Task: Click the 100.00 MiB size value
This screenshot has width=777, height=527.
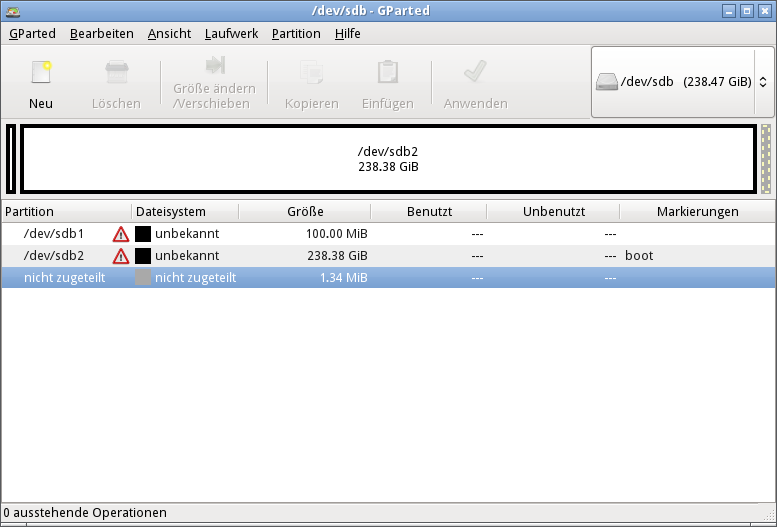Action: tap(336, 234)
